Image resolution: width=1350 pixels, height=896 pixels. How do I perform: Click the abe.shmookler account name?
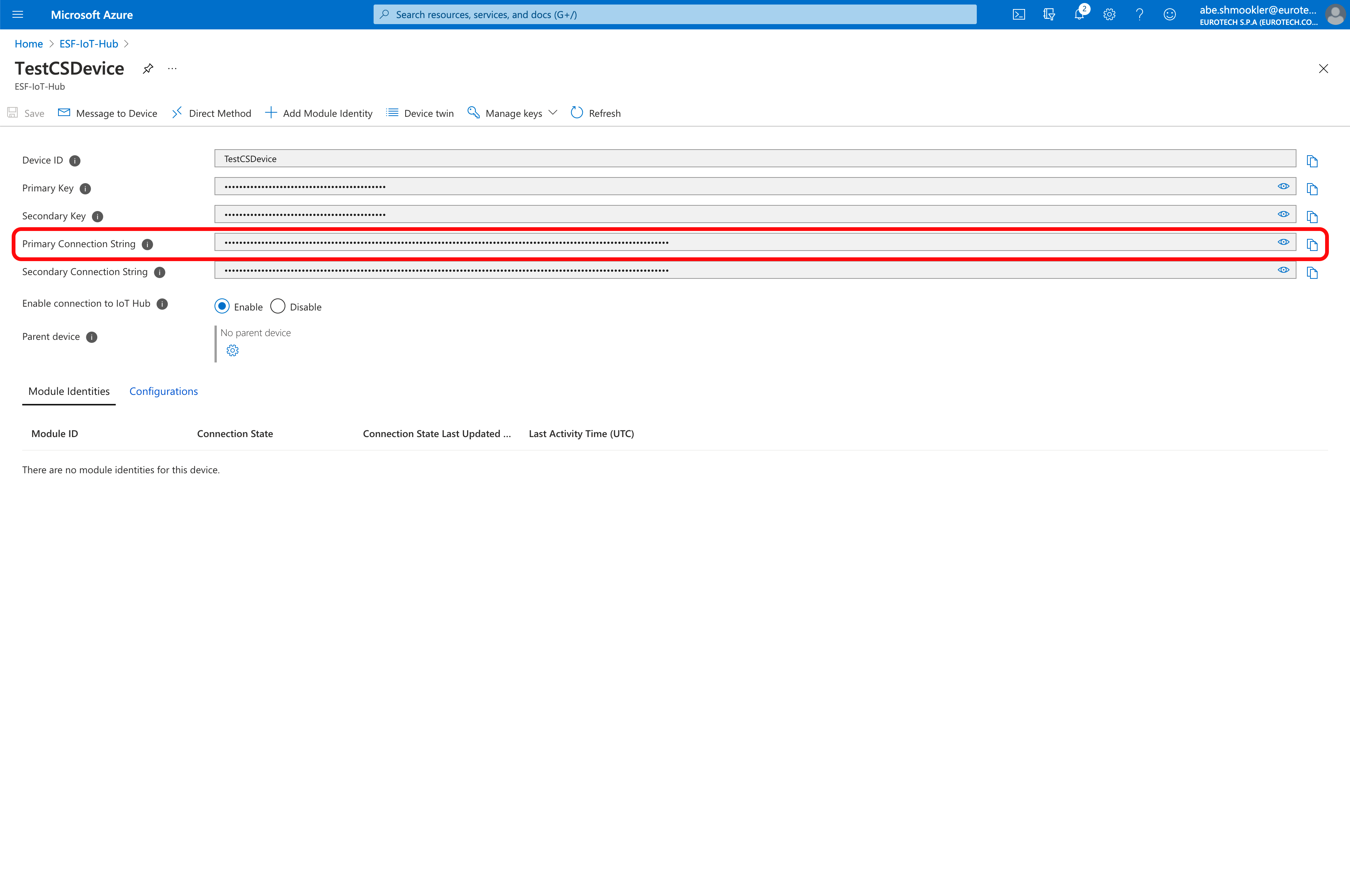(1258, 10)
